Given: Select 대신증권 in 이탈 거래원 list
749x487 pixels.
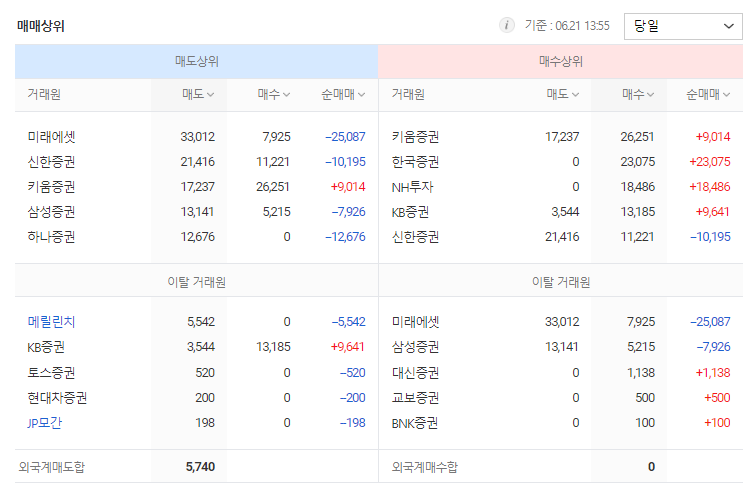Looking at the screenshot, I should 415,372.
